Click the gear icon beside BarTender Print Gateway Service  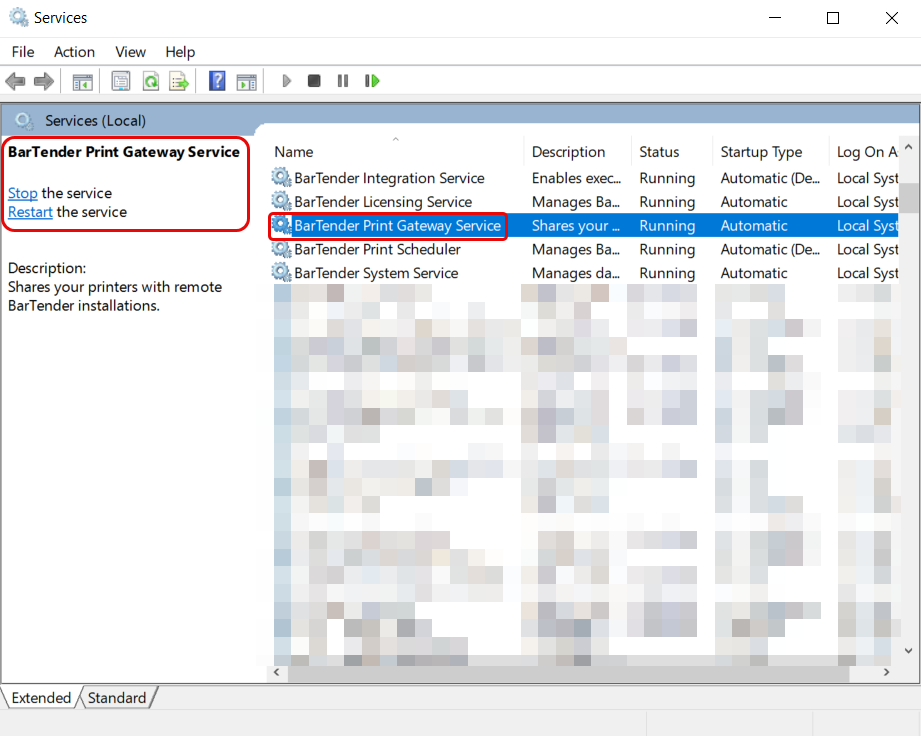[x=281, y=225]
